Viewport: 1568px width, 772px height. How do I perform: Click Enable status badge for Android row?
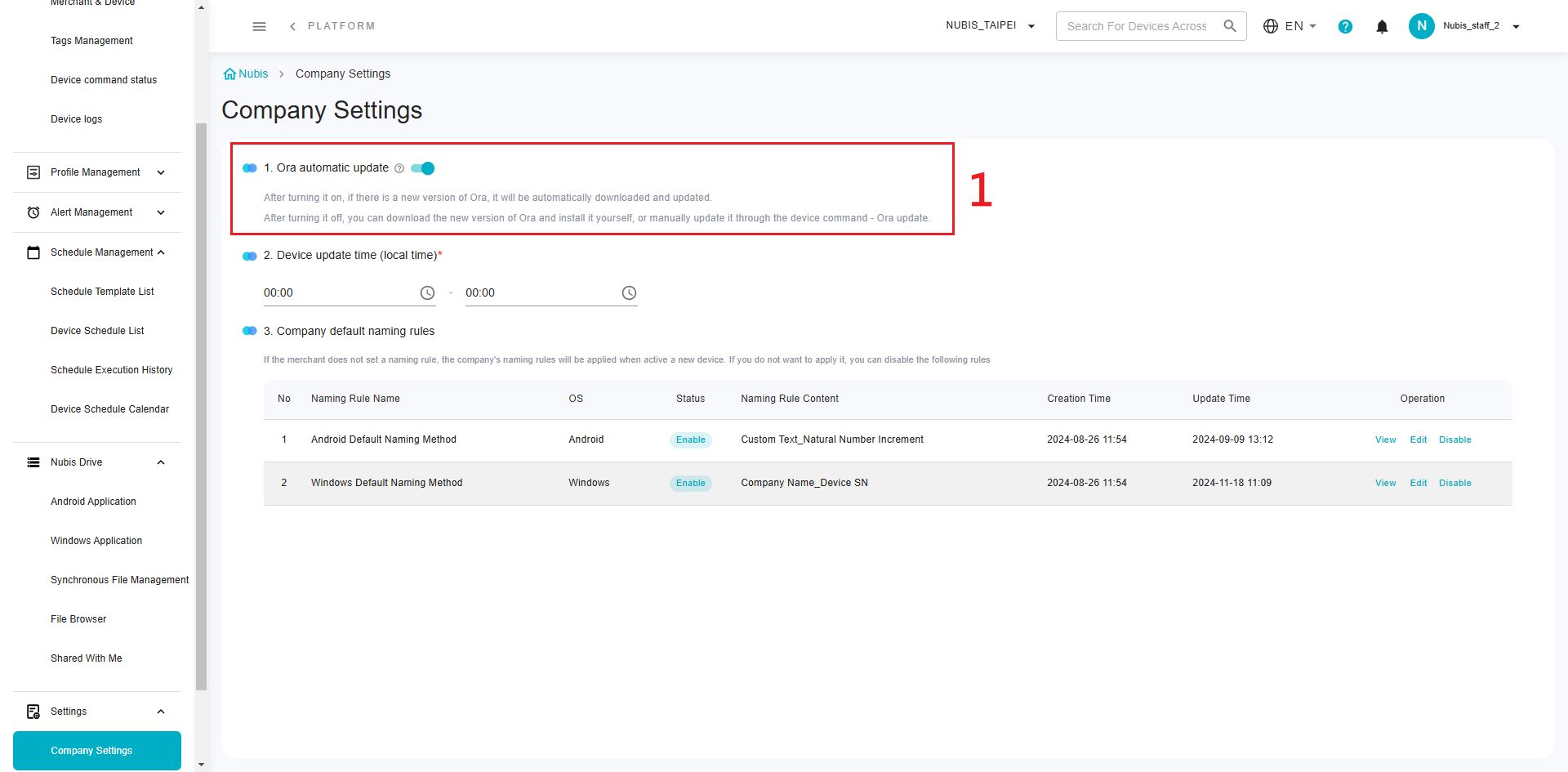tap(691, 440)
